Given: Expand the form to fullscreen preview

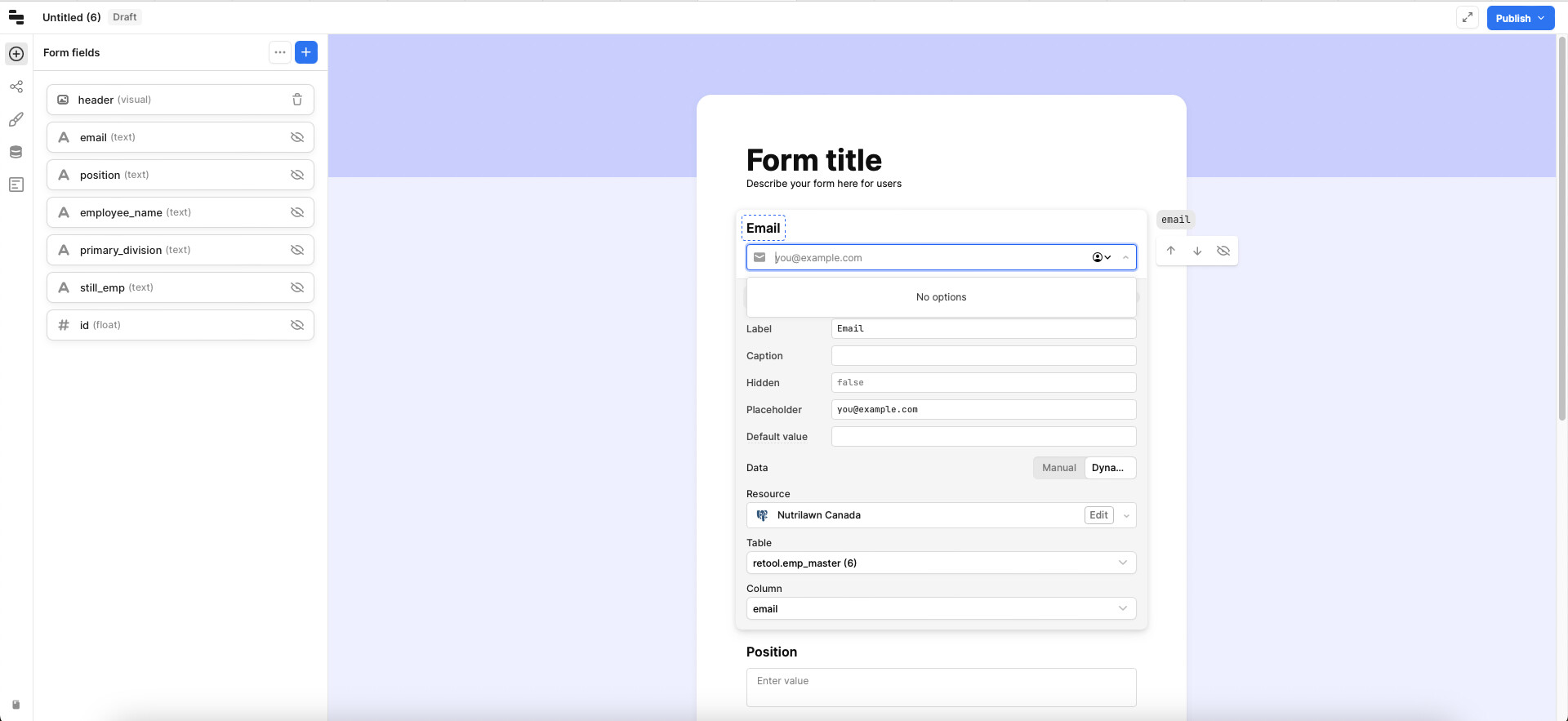Looking at the screenshot, I should 1468,17.
